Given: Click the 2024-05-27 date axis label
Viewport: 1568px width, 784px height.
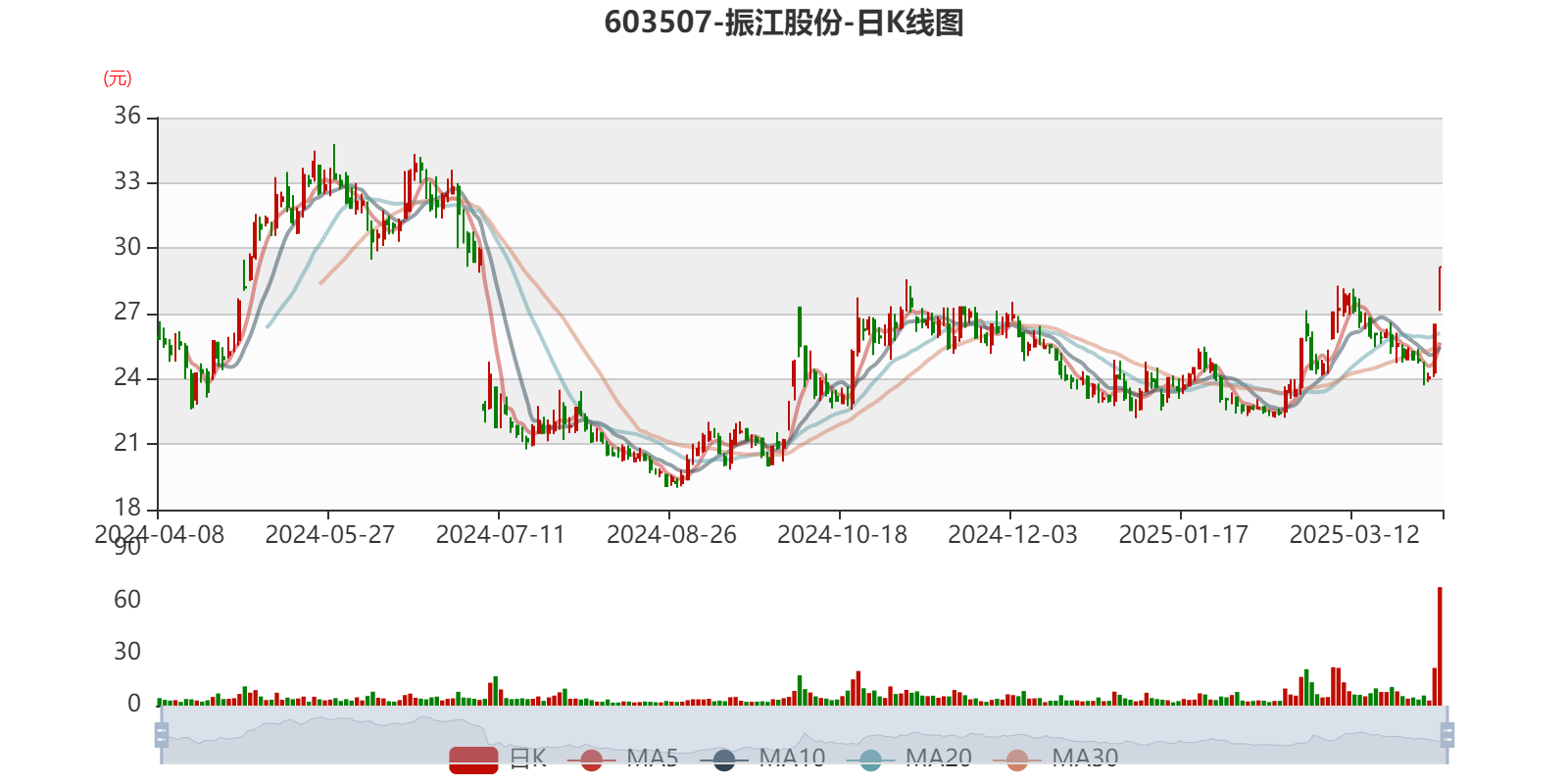Looking at the screenshot, I should click(329, 535).
